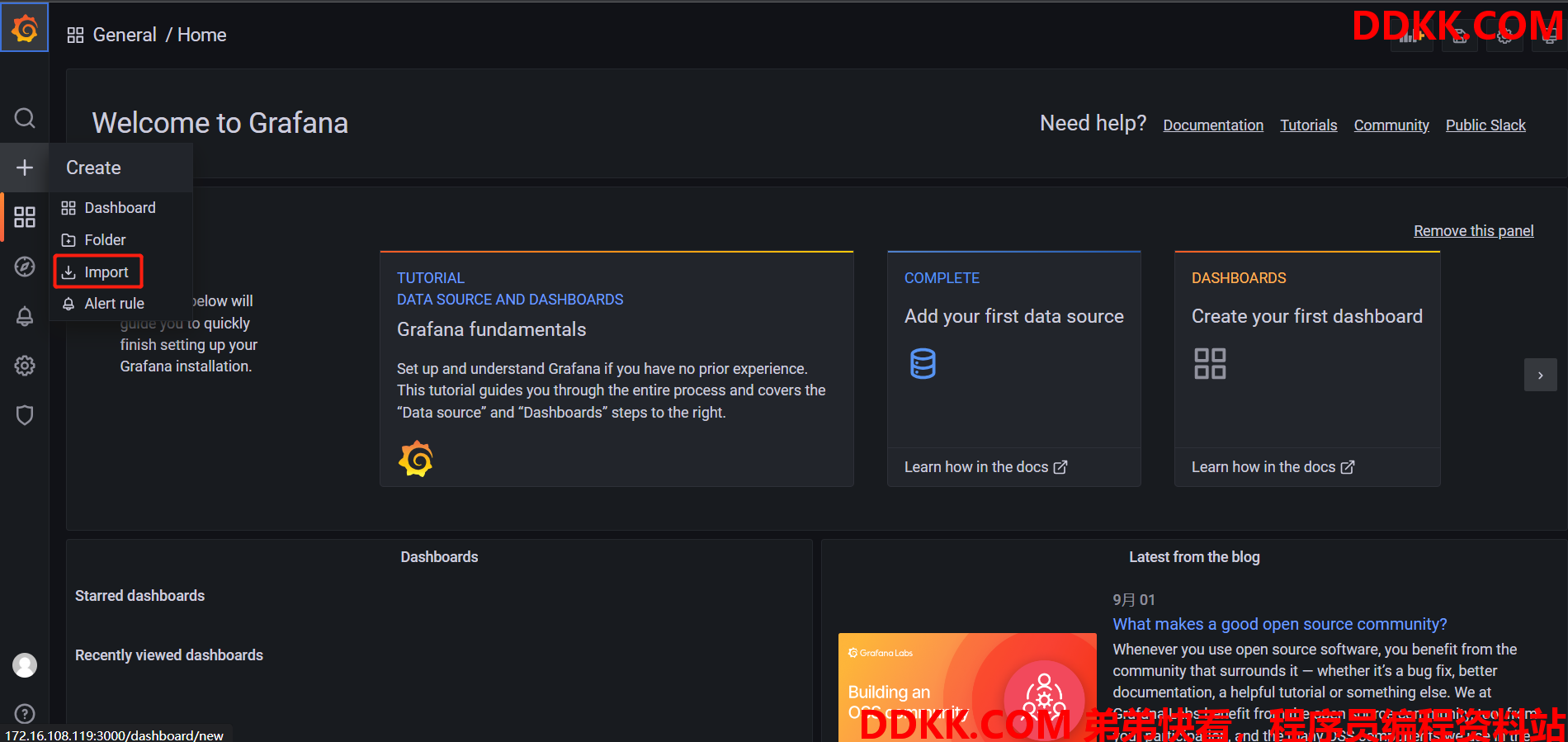
Task: Click the data source database icon
Action: (923, 363)
